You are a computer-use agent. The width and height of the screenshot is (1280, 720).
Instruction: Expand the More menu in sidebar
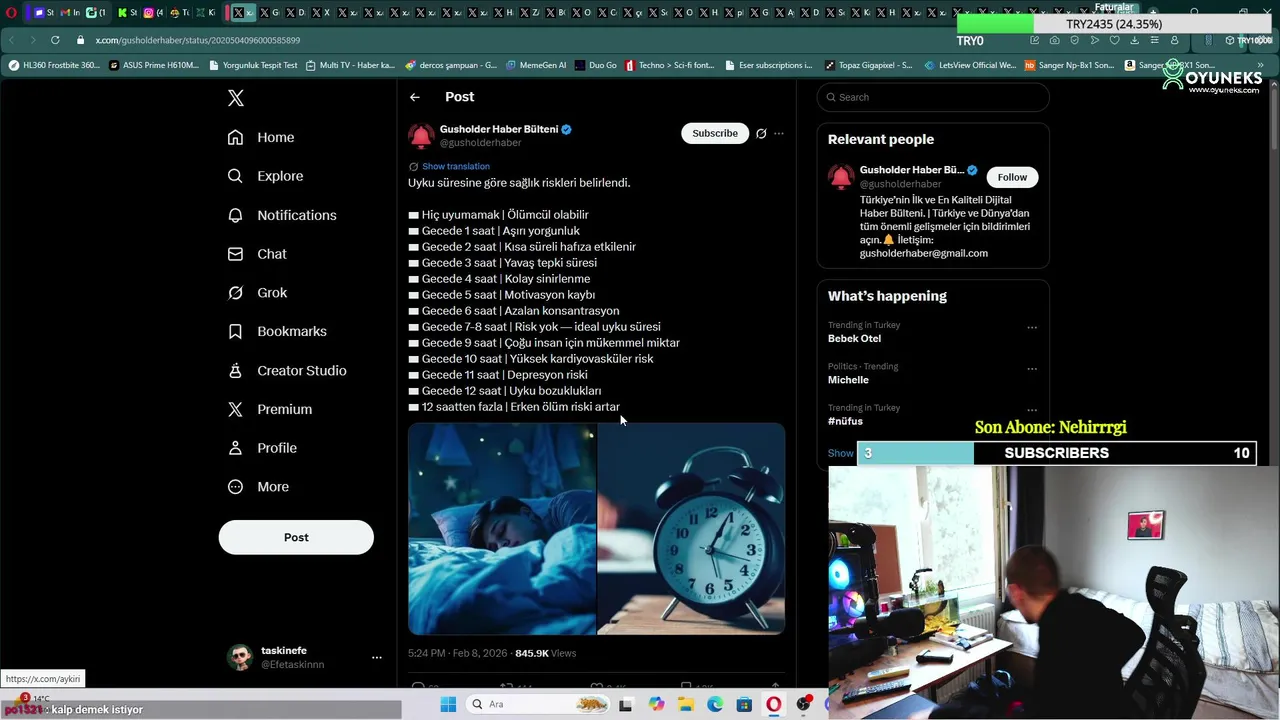pyautogui.click(x=257, y=487)
